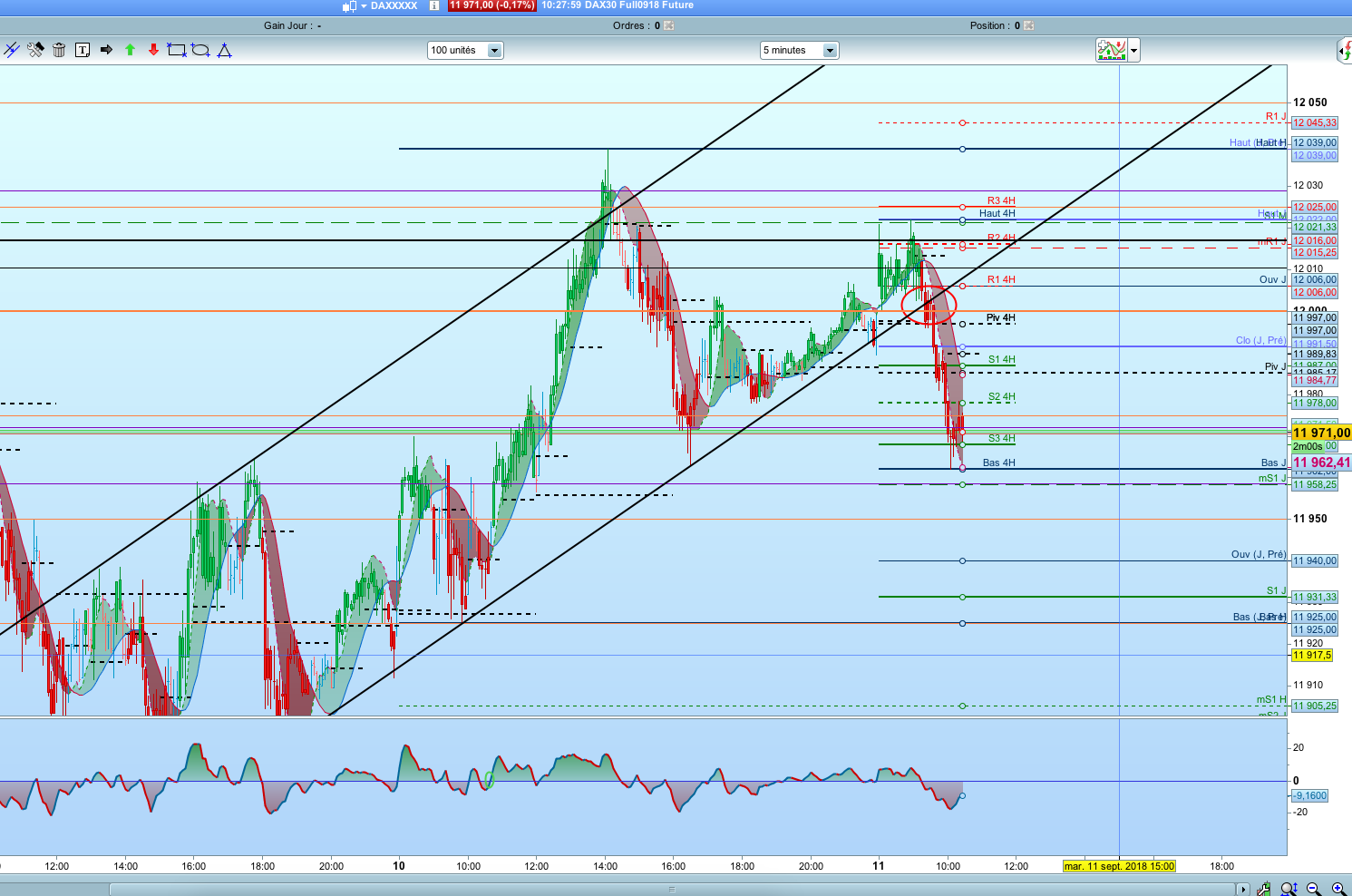
Task: Click the current price 11 971,00 axis label
Action: pyautogui.click(x=1321, y=433)
